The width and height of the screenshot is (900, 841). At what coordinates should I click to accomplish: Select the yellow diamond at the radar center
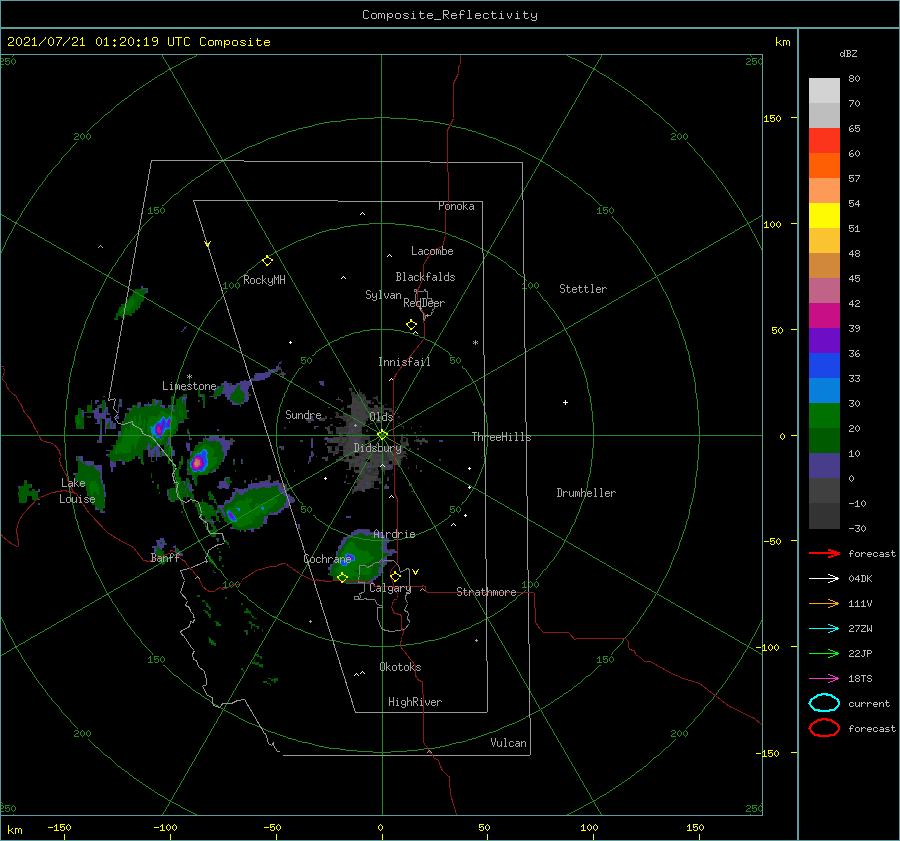tap(382, 435)
